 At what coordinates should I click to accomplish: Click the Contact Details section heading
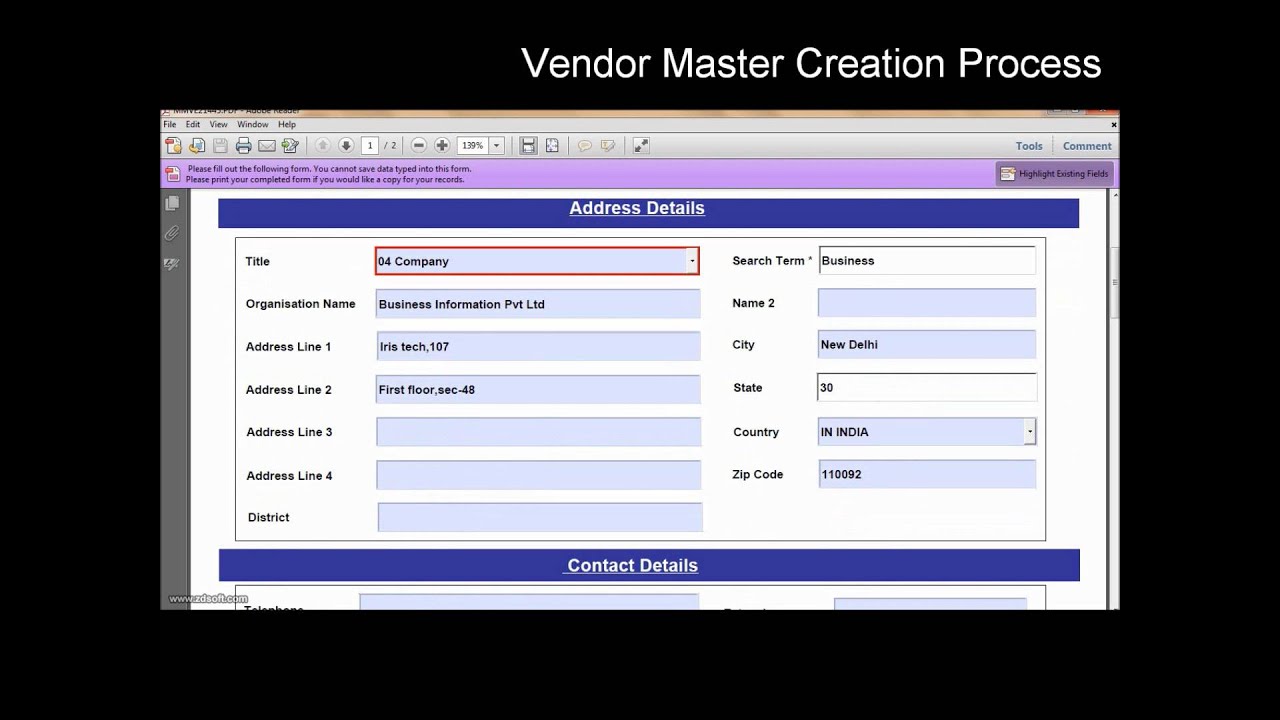click(x=632, y=565)
